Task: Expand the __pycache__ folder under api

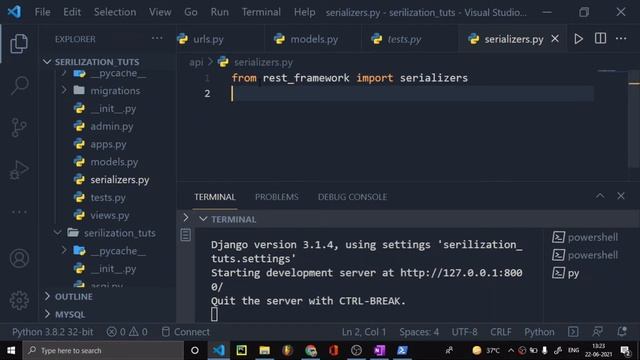Action: (x=64, y=73)
